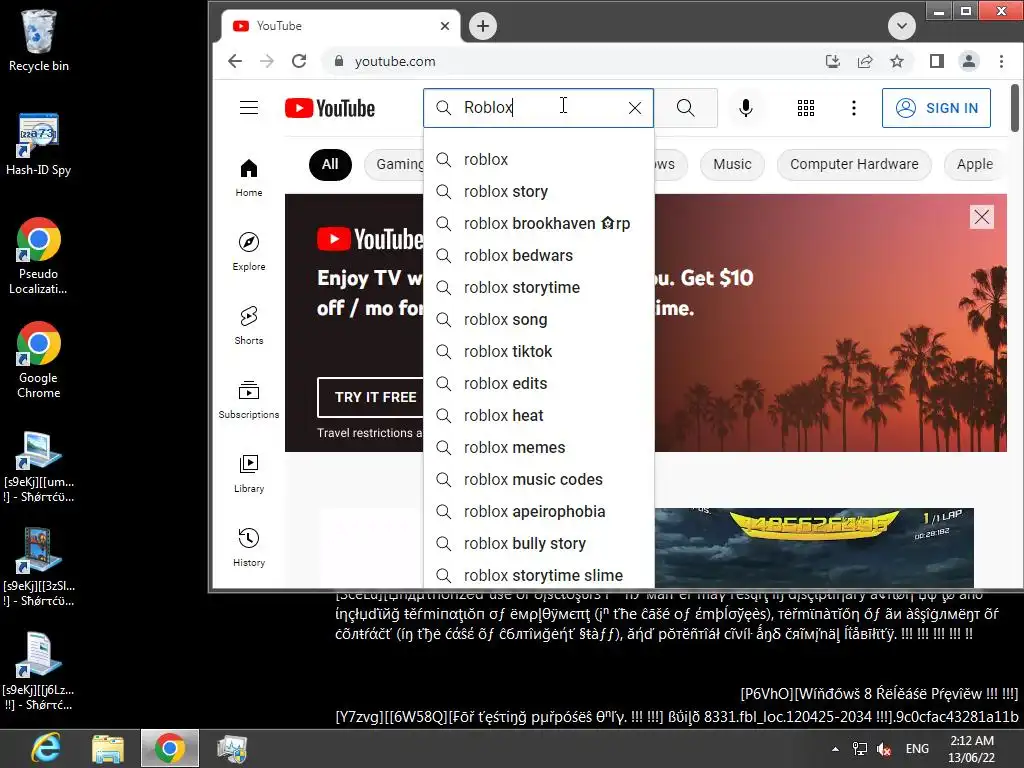Open Pseudo Localization Chrome shortcut
This screenshot has height=768, width=1024.
(x=39, y=256)
